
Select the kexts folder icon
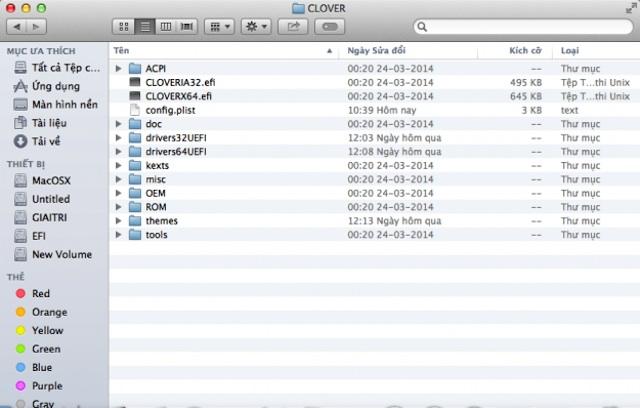pyautogui.click(x=135, y=165)
